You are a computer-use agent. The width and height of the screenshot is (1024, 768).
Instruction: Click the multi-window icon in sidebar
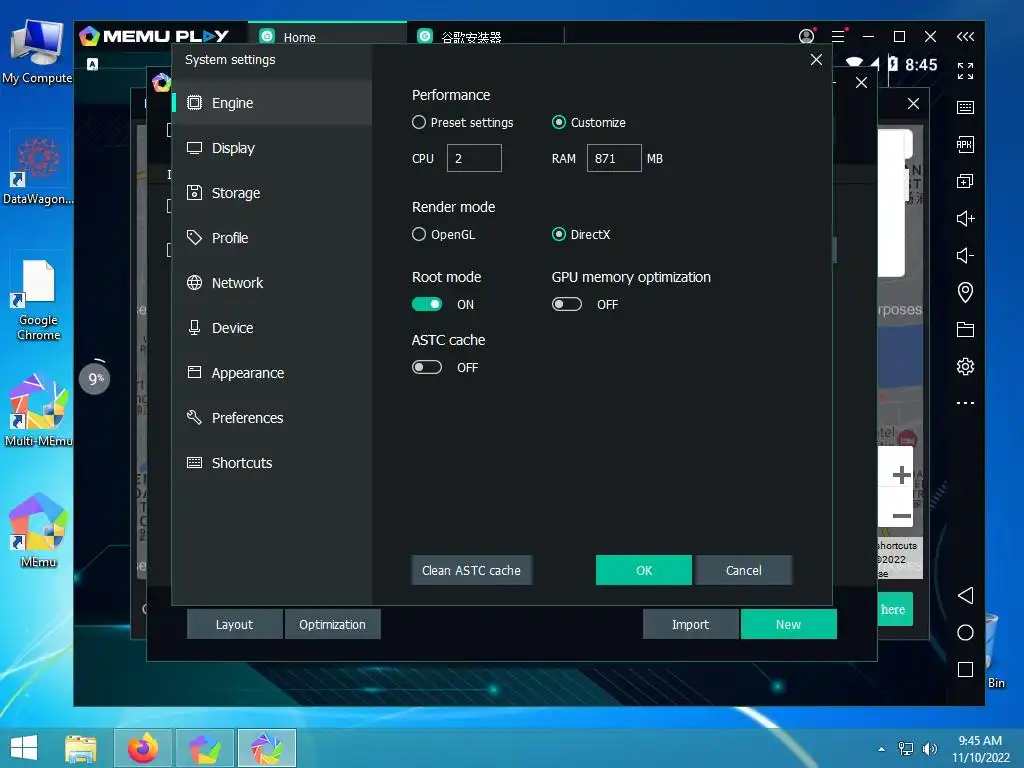click(x=965, y=181)
